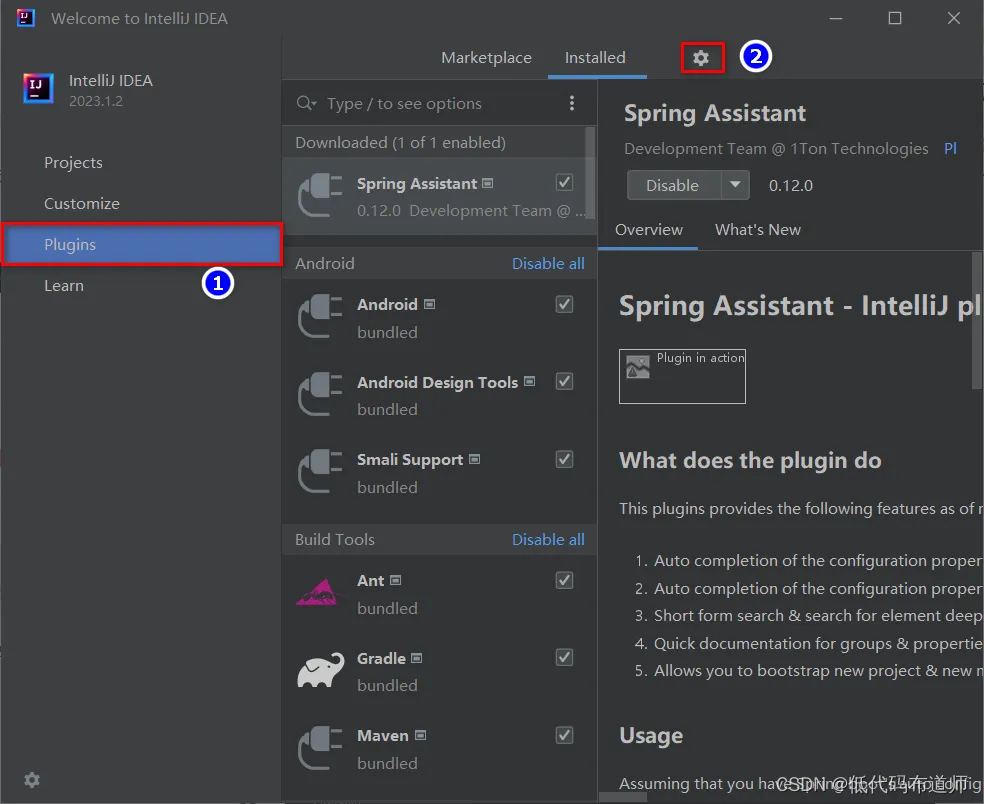Click the IntelliJ title bar app icon

[25, 18]
